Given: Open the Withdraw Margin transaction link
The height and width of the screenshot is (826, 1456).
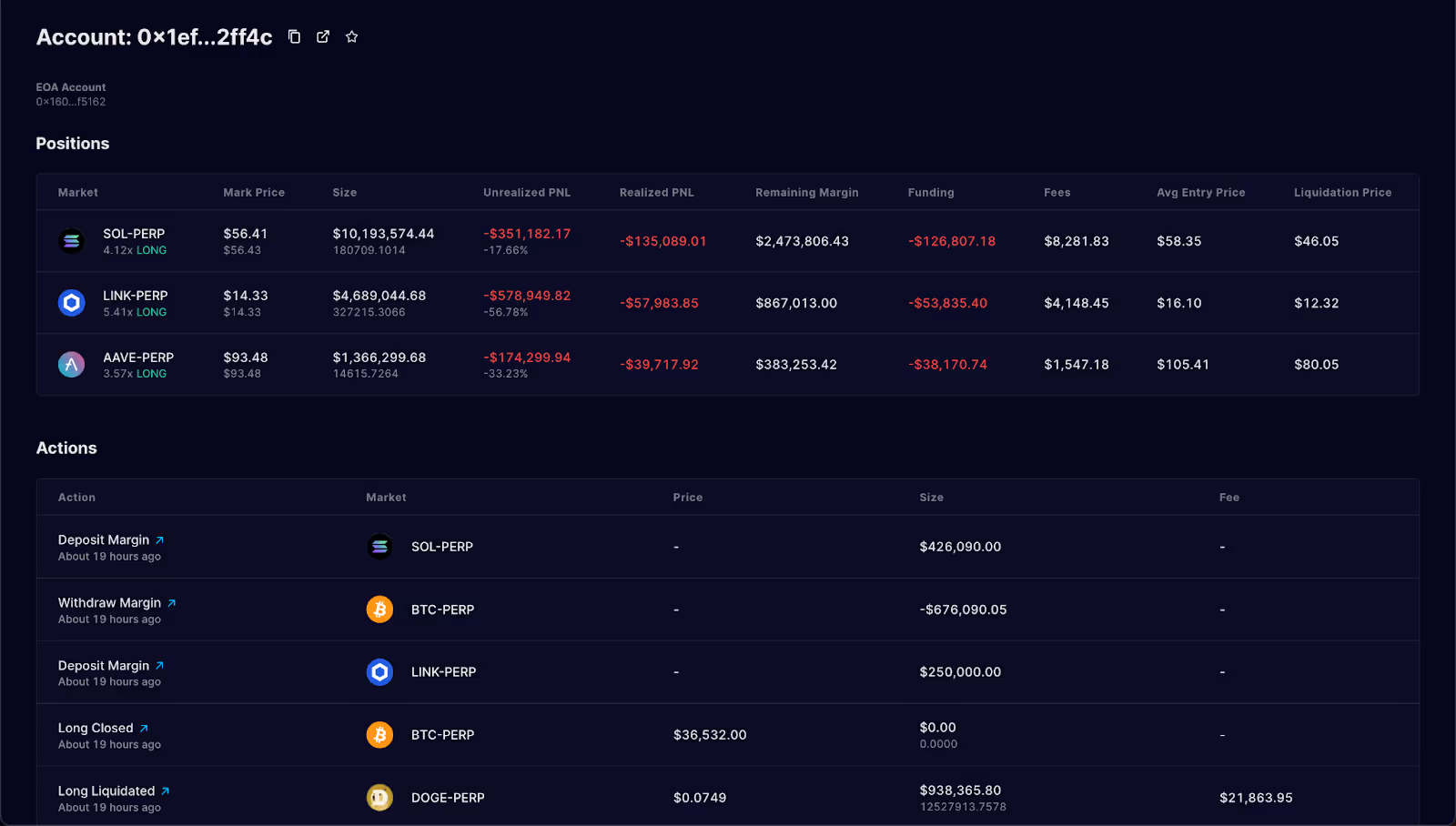Looking at the screenshot, I should pyautogui.click(x=171, y=601).
